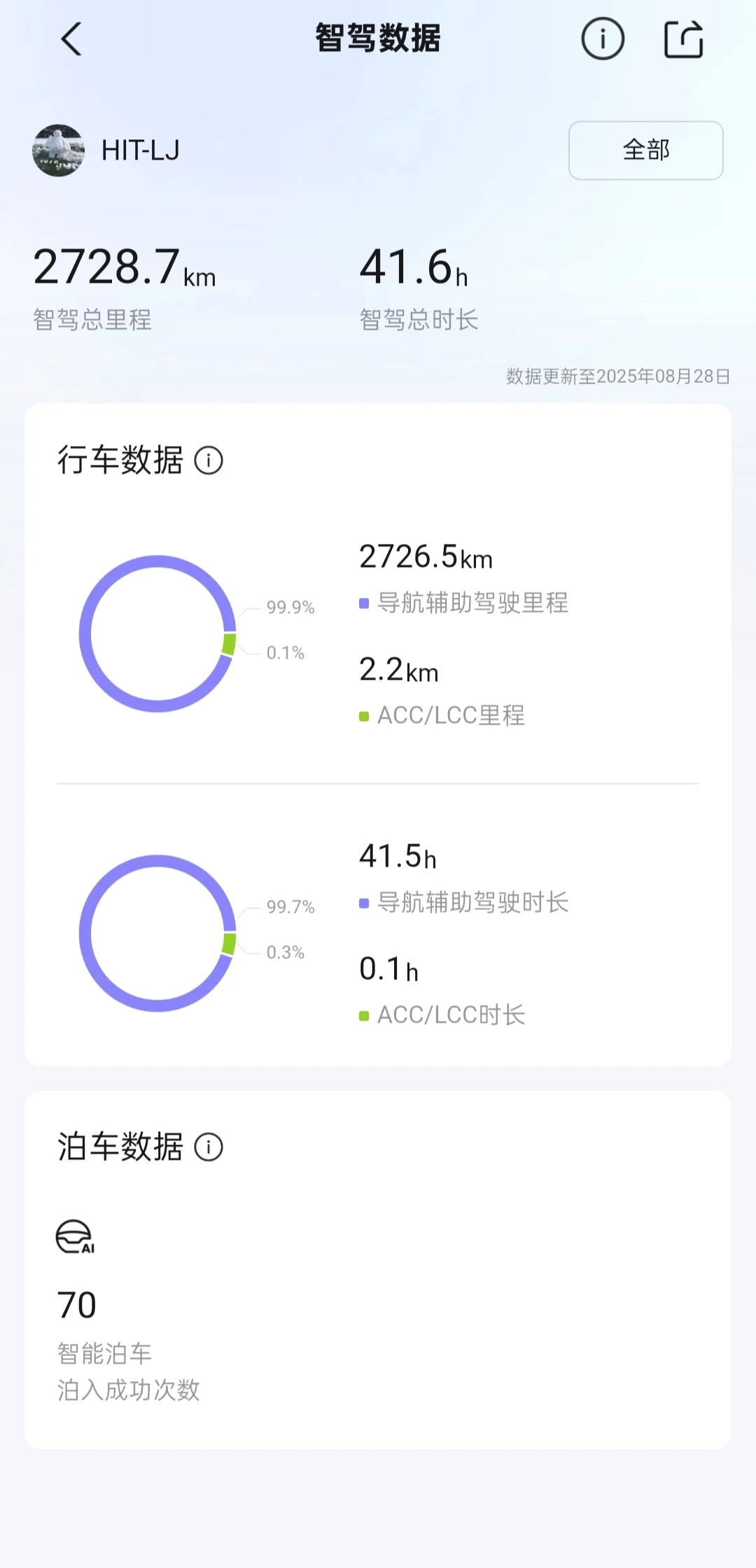Tap the AI smart parking icon
756x1568 pixels.
[75, 1237]
